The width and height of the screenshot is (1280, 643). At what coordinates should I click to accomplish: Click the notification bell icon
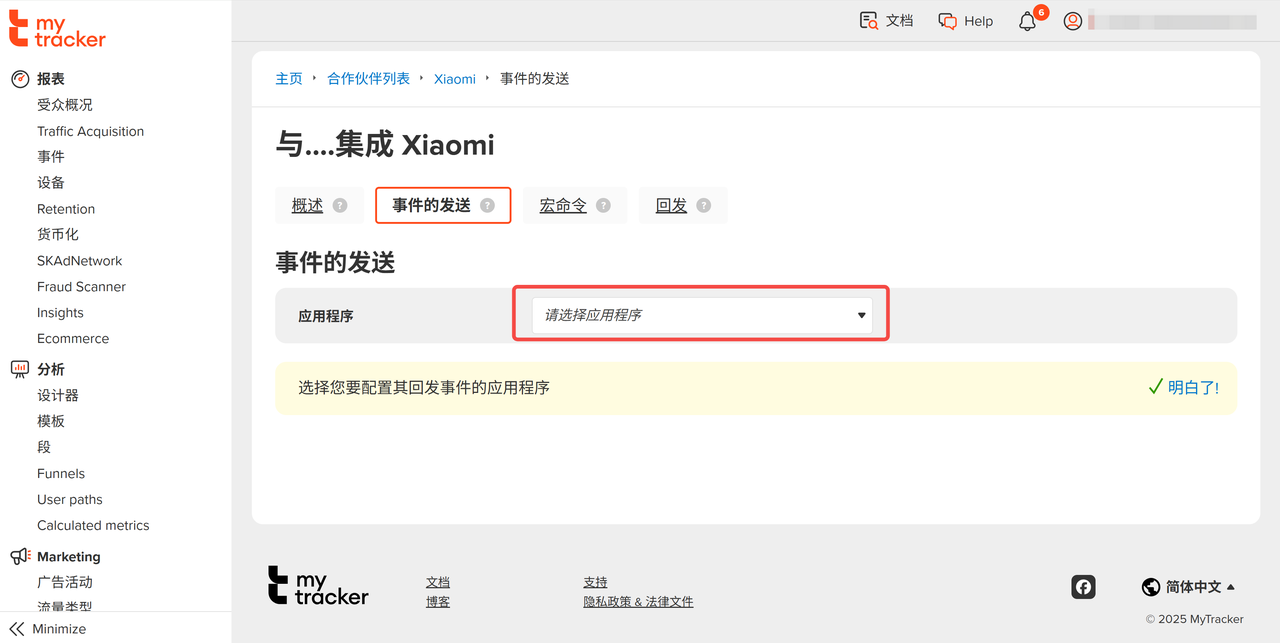coord(1027,21)
